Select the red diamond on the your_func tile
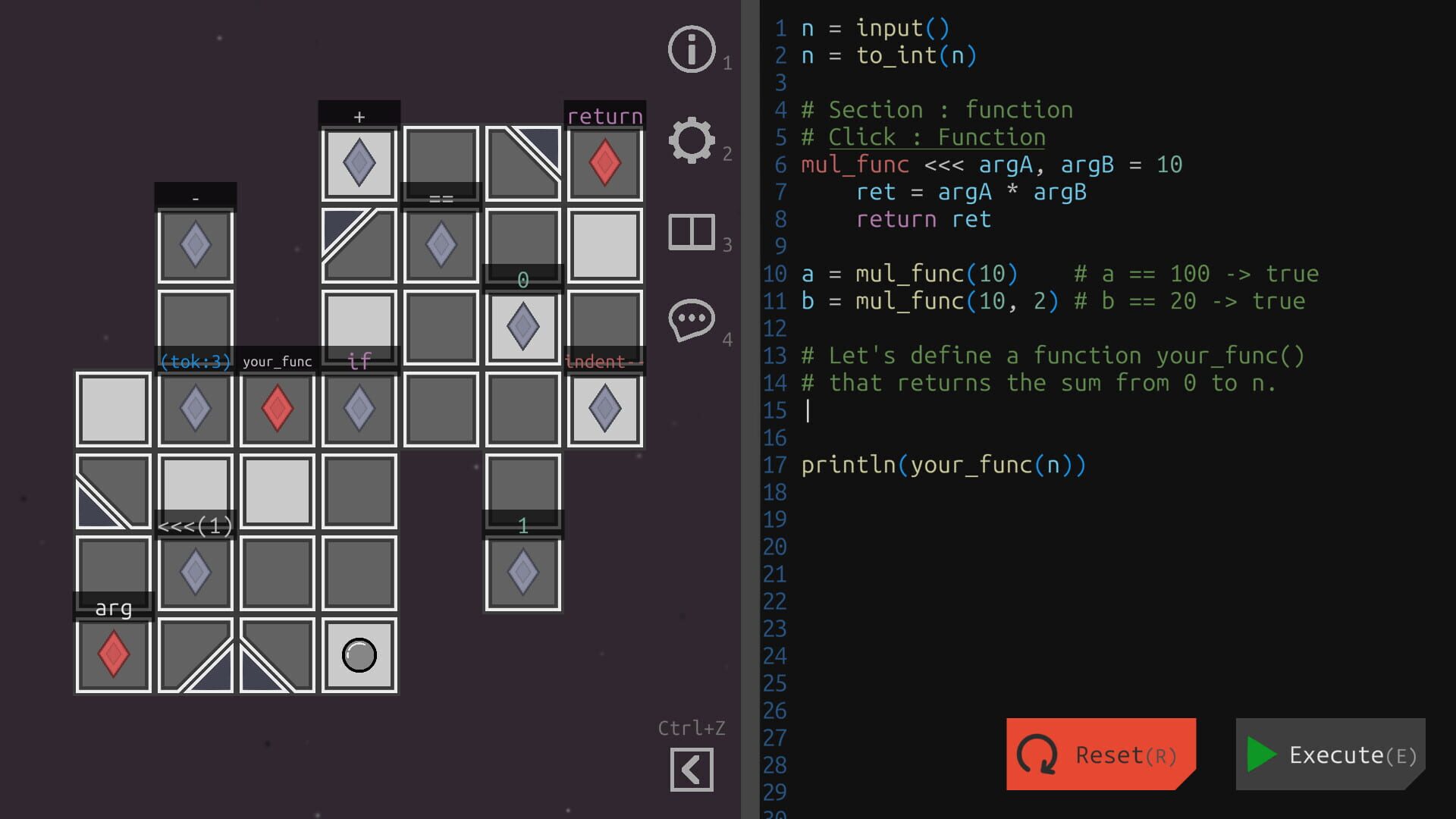 (276, 408)
